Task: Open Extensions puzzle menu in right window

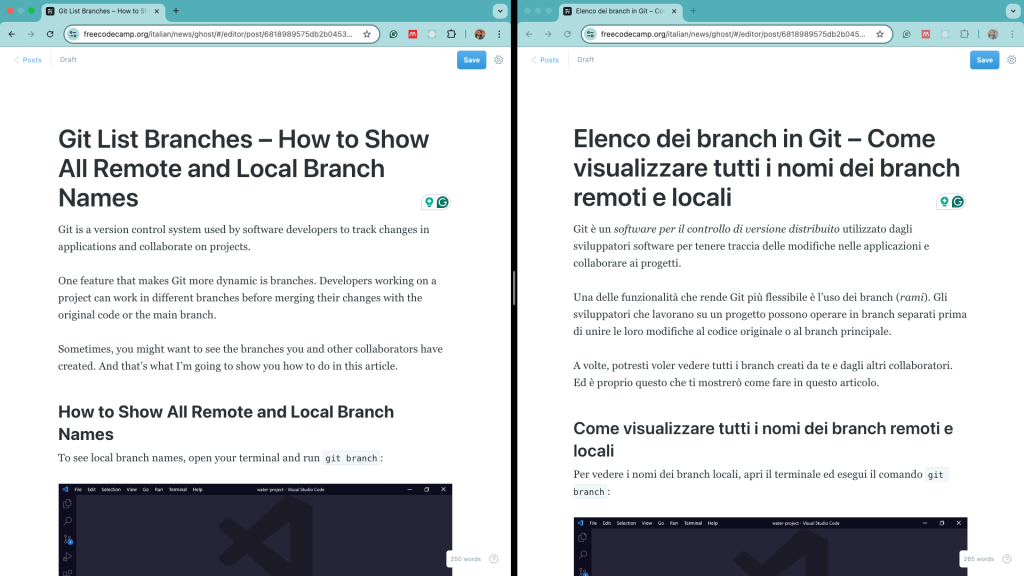Action: pyautogui.click(x=965, y=34)
